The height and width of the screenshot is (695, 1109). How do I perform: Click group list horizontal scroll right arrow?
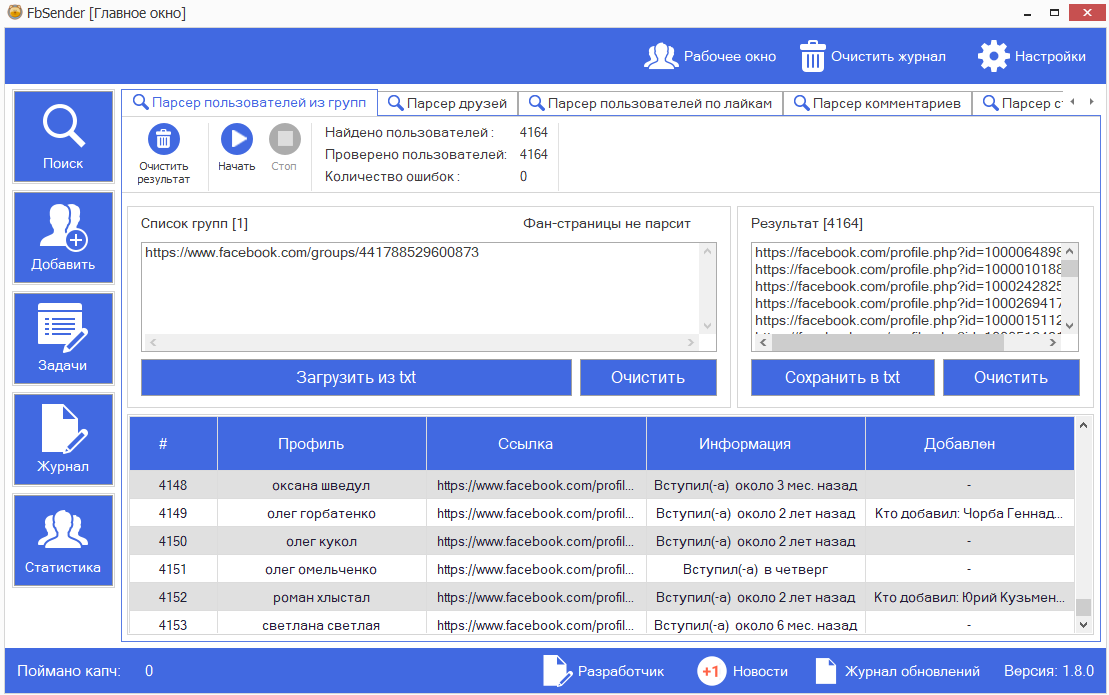click(x=691, y=342)
